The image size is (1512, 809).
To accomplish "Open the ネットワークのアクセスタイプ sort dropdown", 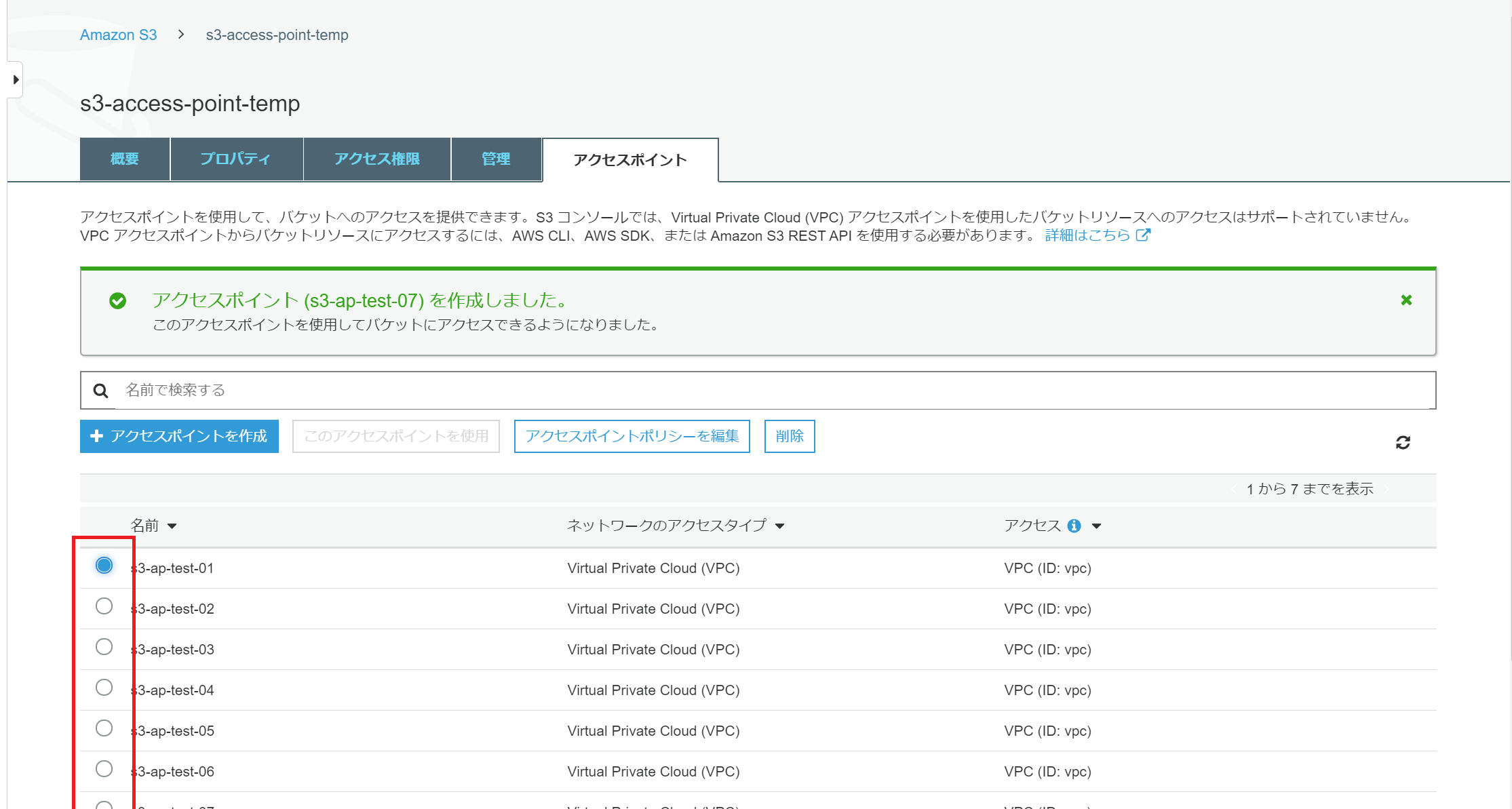I will 781,526.
